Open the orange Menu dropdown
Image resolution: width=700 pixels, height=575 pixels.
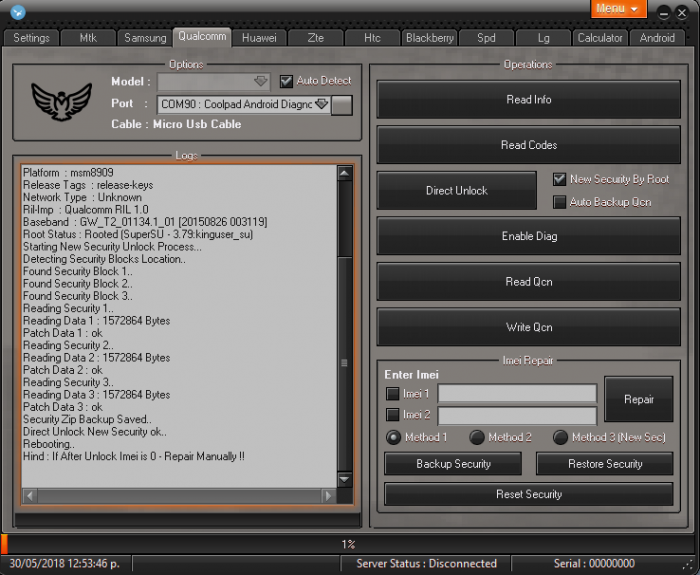[618, 8]
